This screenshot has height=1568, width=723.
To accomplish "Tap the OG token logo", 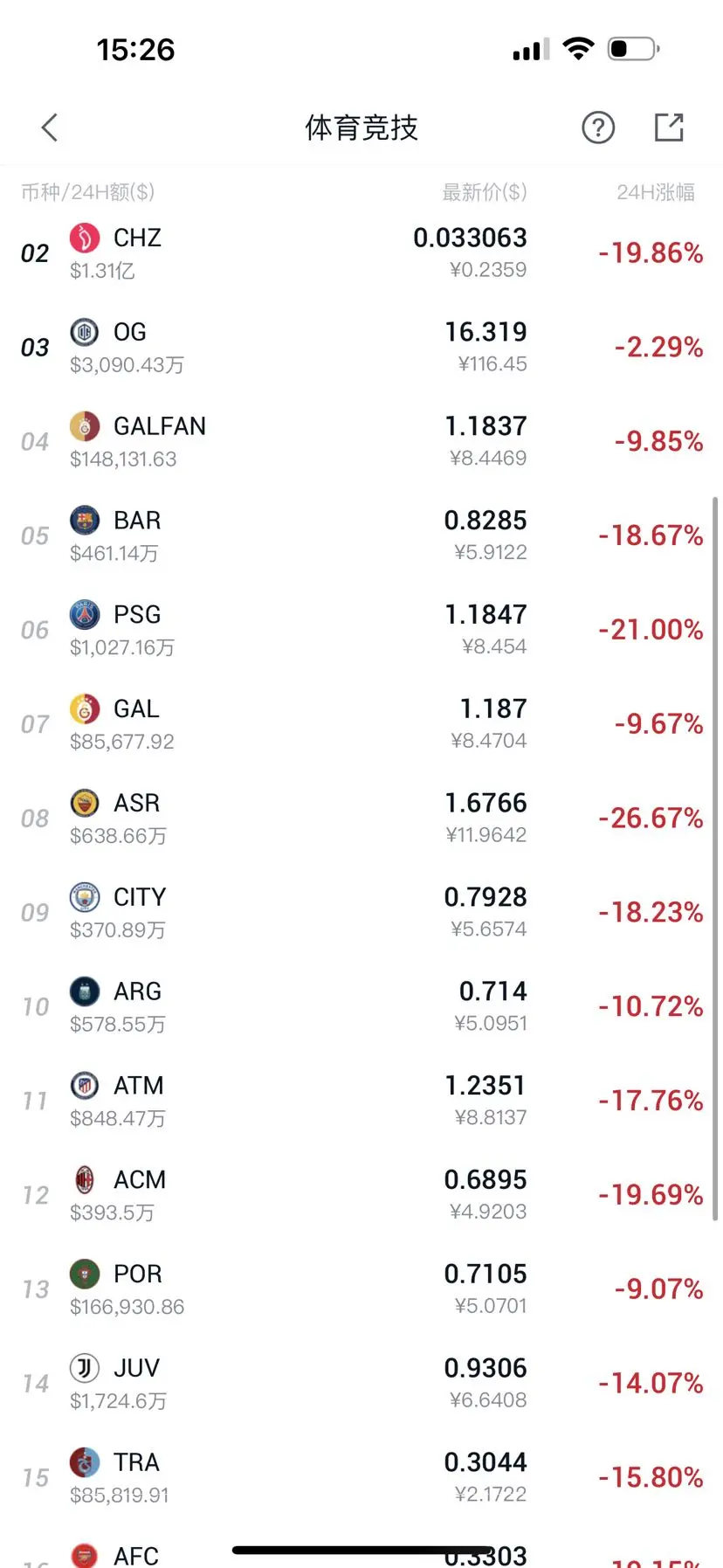I will click(85, 332).
